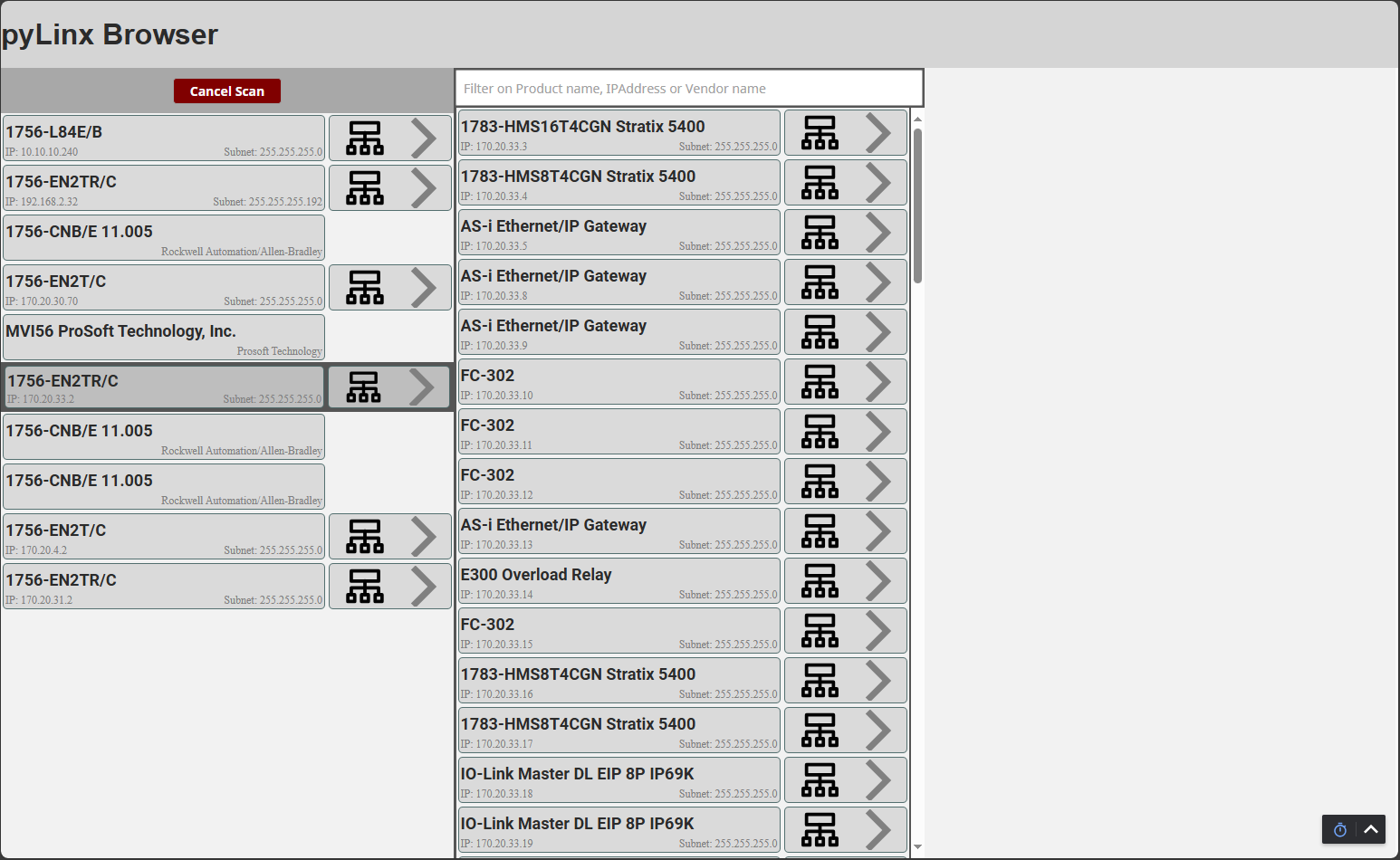The height and width of the screenshot is (860, 1400).
Task: Click network icon for Stratix 5400 at 170.20.33.4
Action: (x=820, y=183)
